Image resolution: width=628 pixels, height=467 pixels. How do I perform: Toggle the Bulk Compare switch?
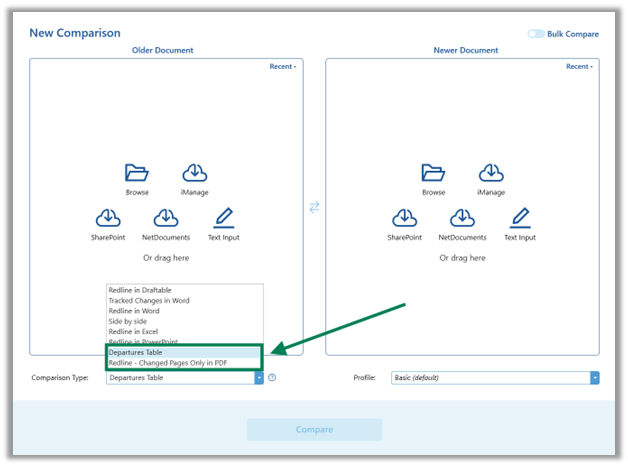[536, 34]
